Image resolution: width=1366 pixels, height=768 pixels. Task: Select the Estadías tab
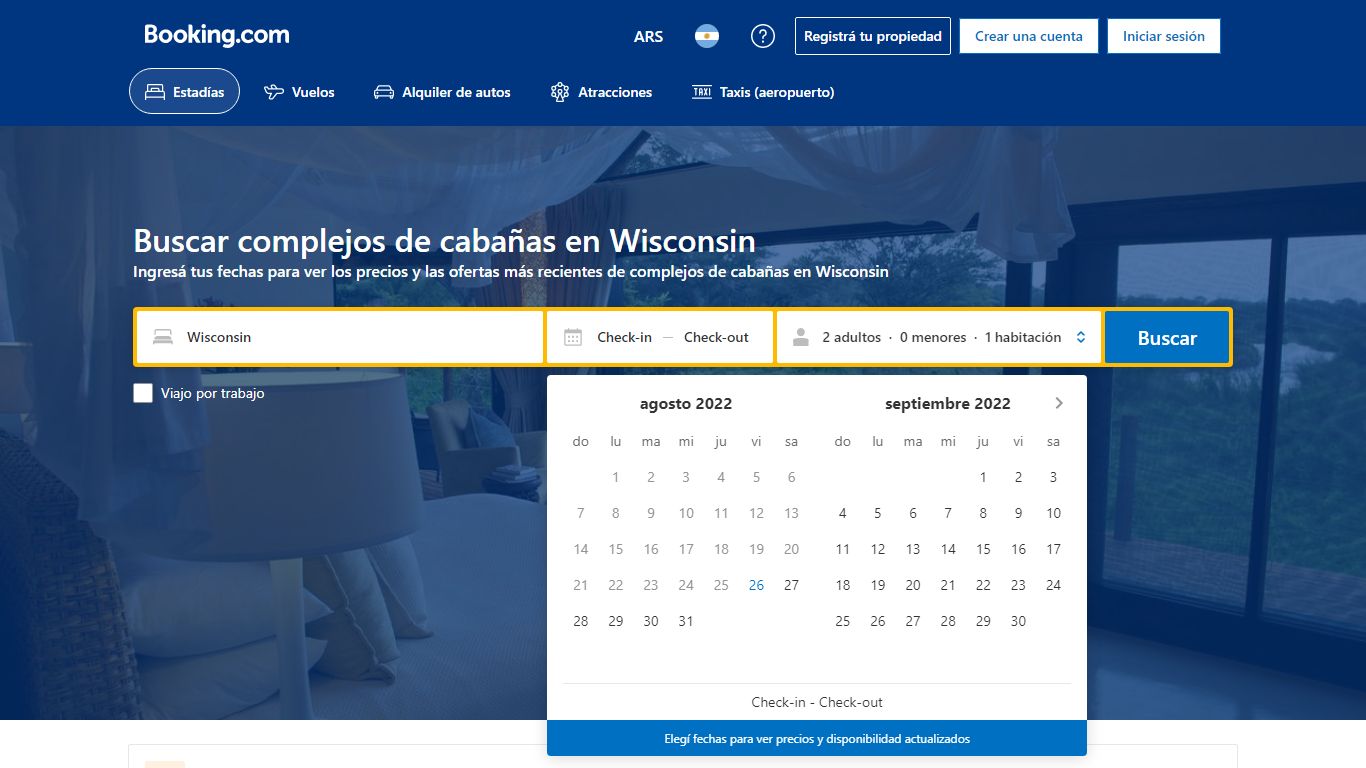click(x=184, y=91)
